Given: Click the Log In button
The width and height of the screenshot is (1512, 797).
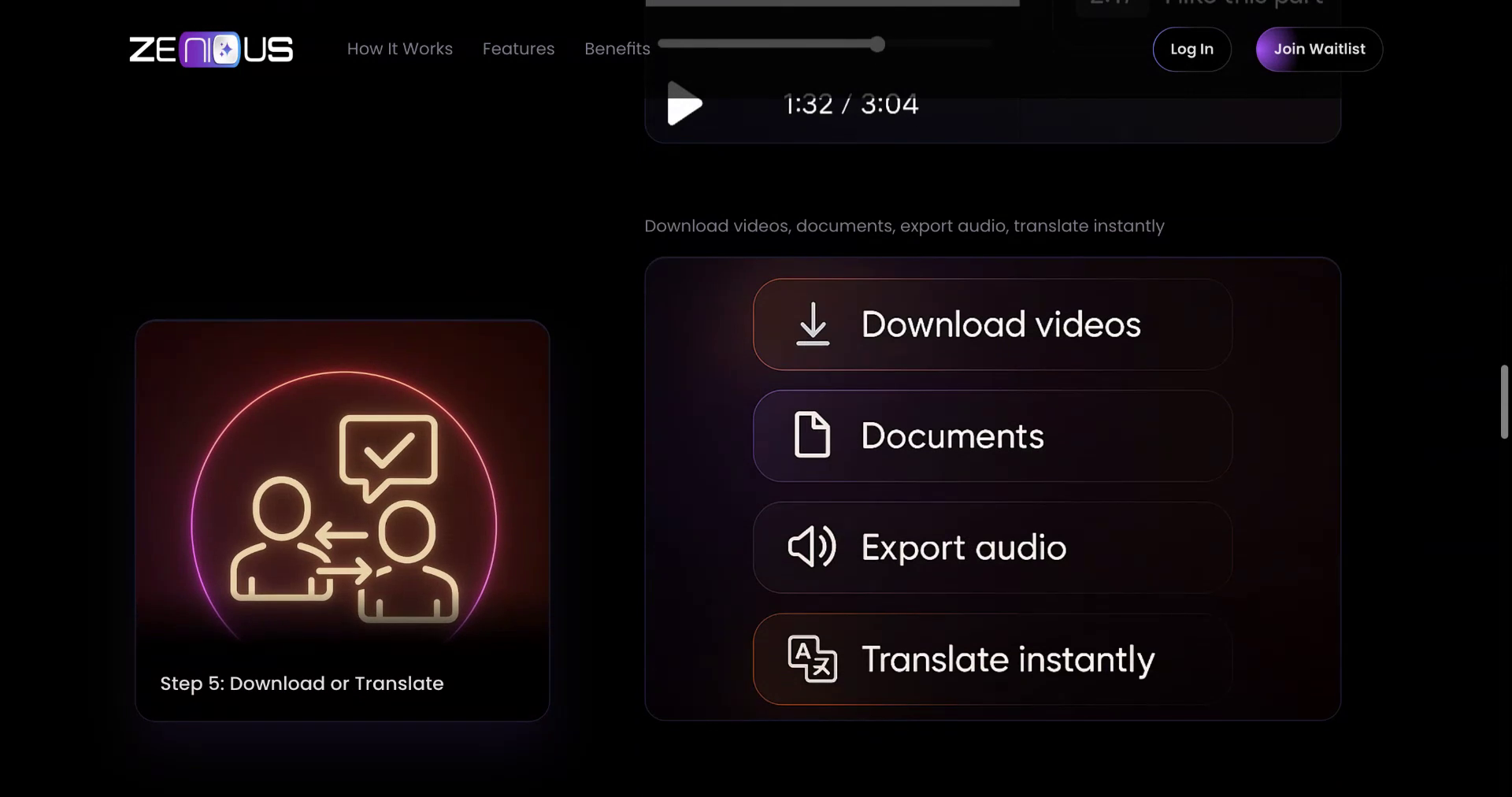Looking at the screenshot, I should (x=1191, y=49).
